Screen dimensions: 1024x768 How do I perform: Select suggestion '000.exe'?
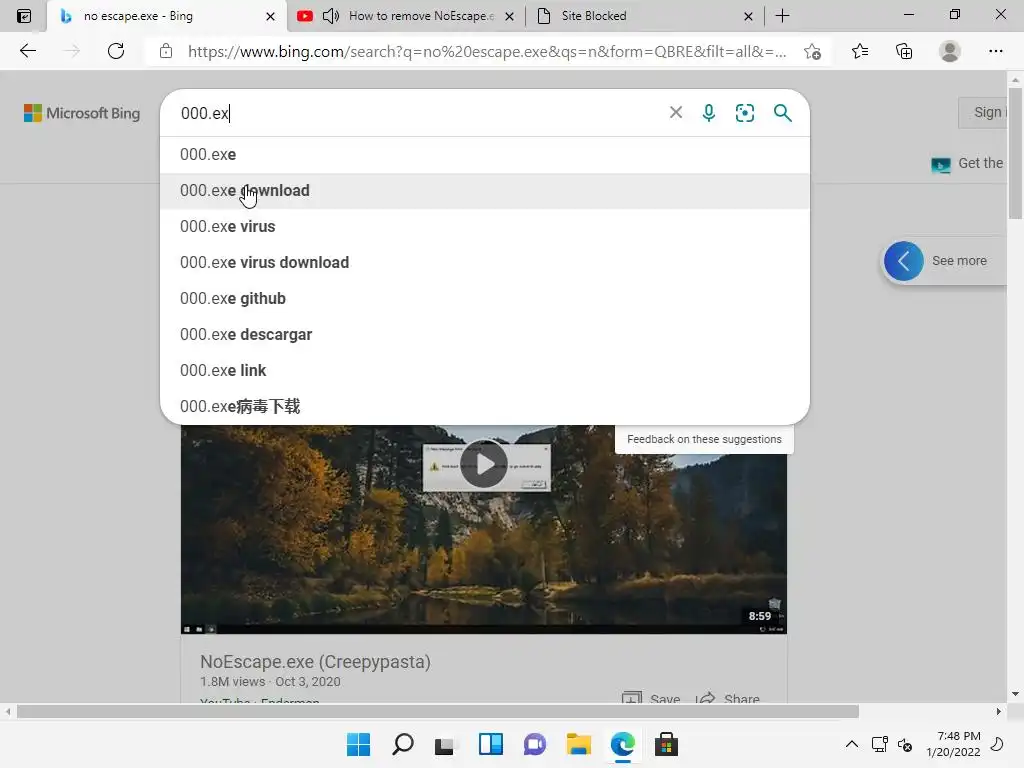pyautogui.click(x=485, y=155)
